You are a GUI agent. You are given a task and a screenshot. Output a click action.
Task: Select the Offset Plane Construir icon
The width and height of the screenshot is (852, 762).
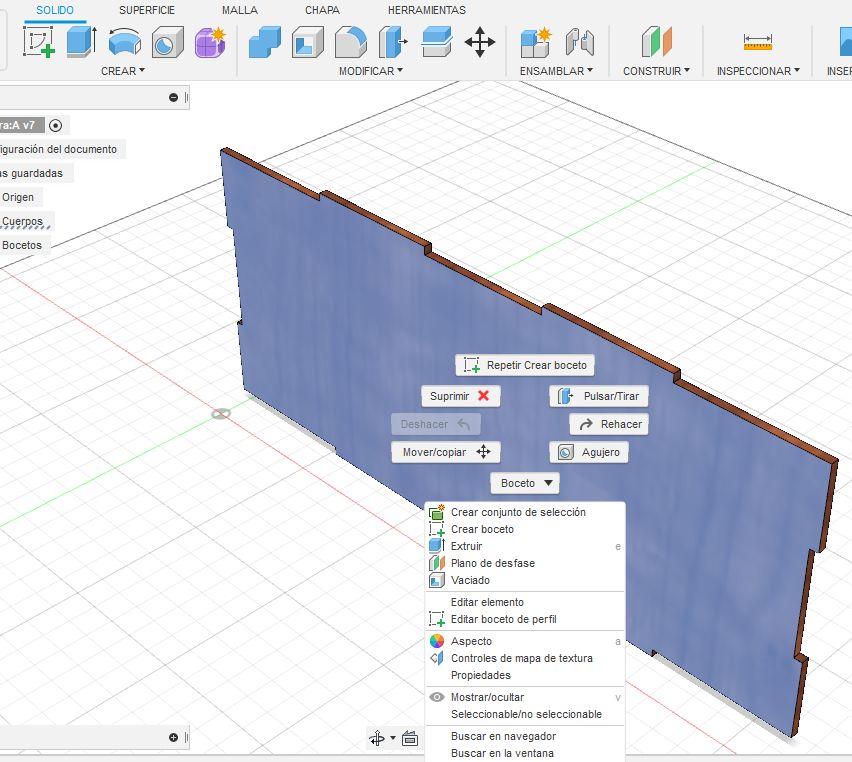[x=656, y=42]
